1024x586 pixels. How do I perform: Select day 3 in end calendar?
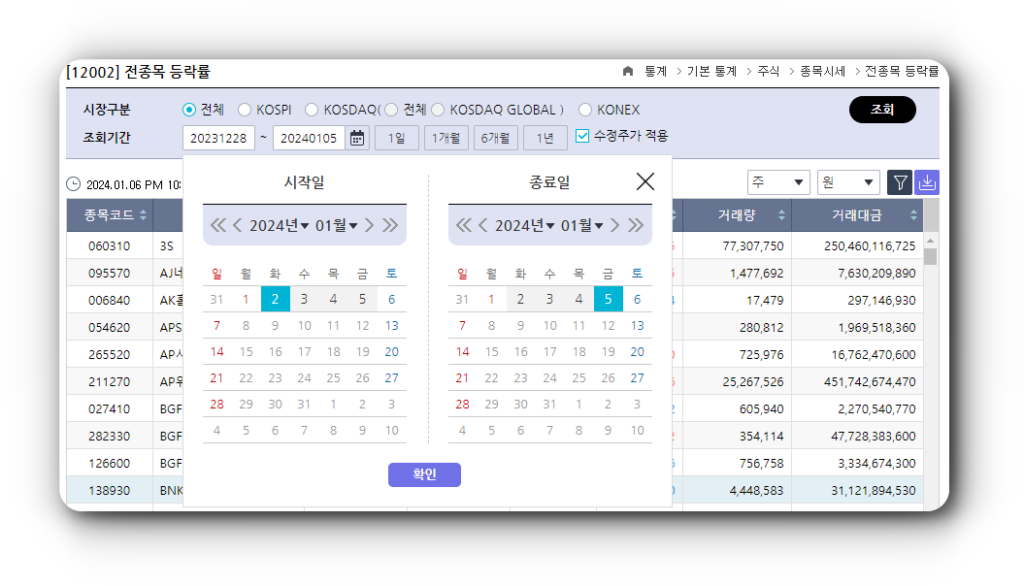pos(549,299)
